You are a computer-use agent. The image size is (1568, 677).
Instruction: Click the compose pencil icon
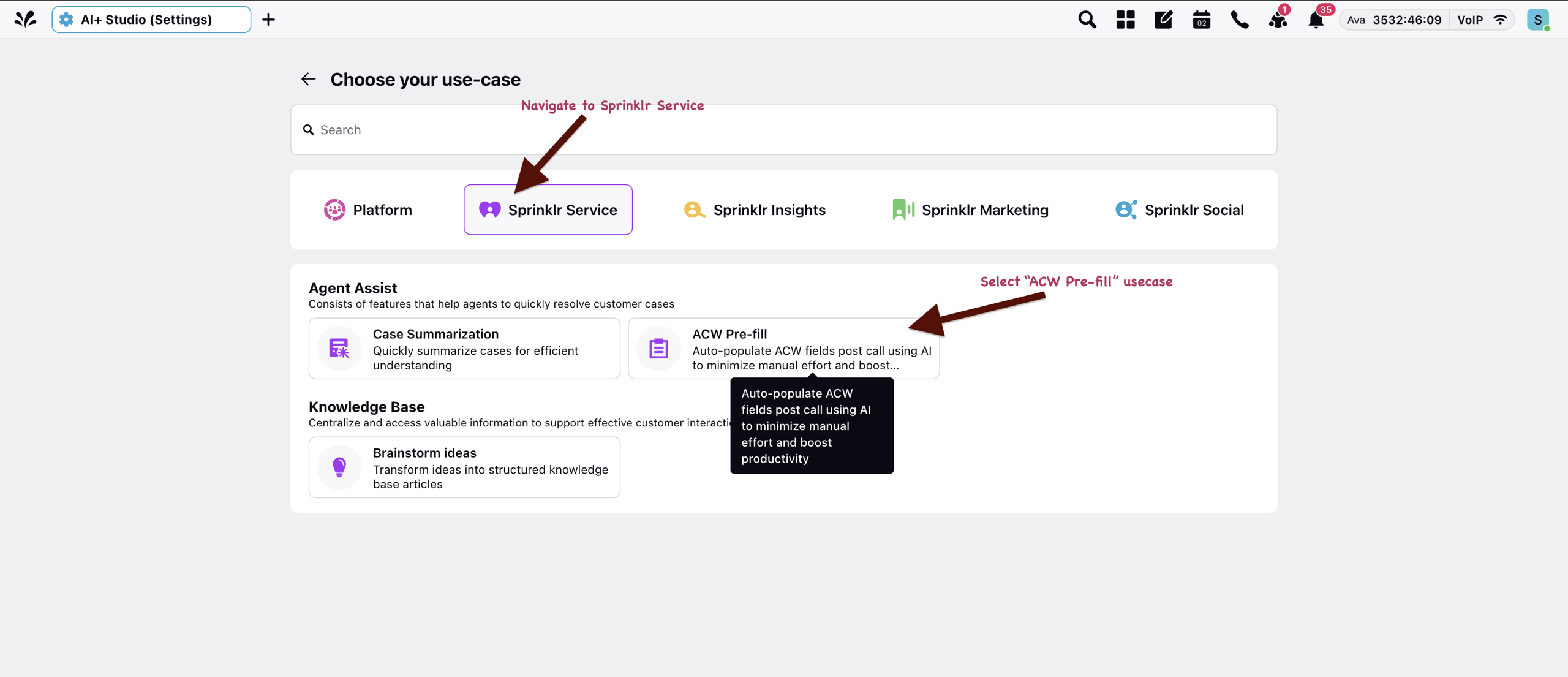coord(1163,20)
